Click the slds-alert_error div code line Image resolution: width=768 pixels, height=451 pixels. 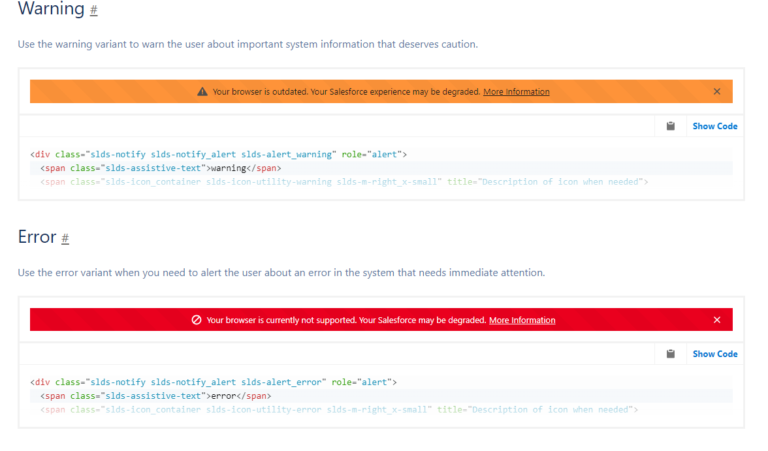click(214, 382)
